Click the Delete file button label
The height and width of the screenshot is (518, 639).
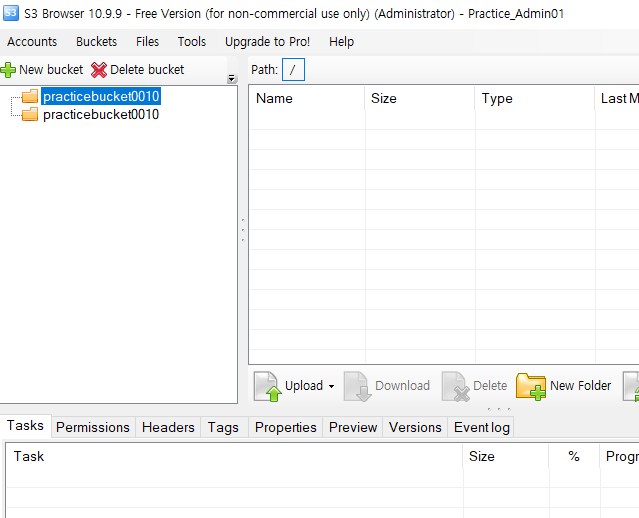click(x=490, y=386)
